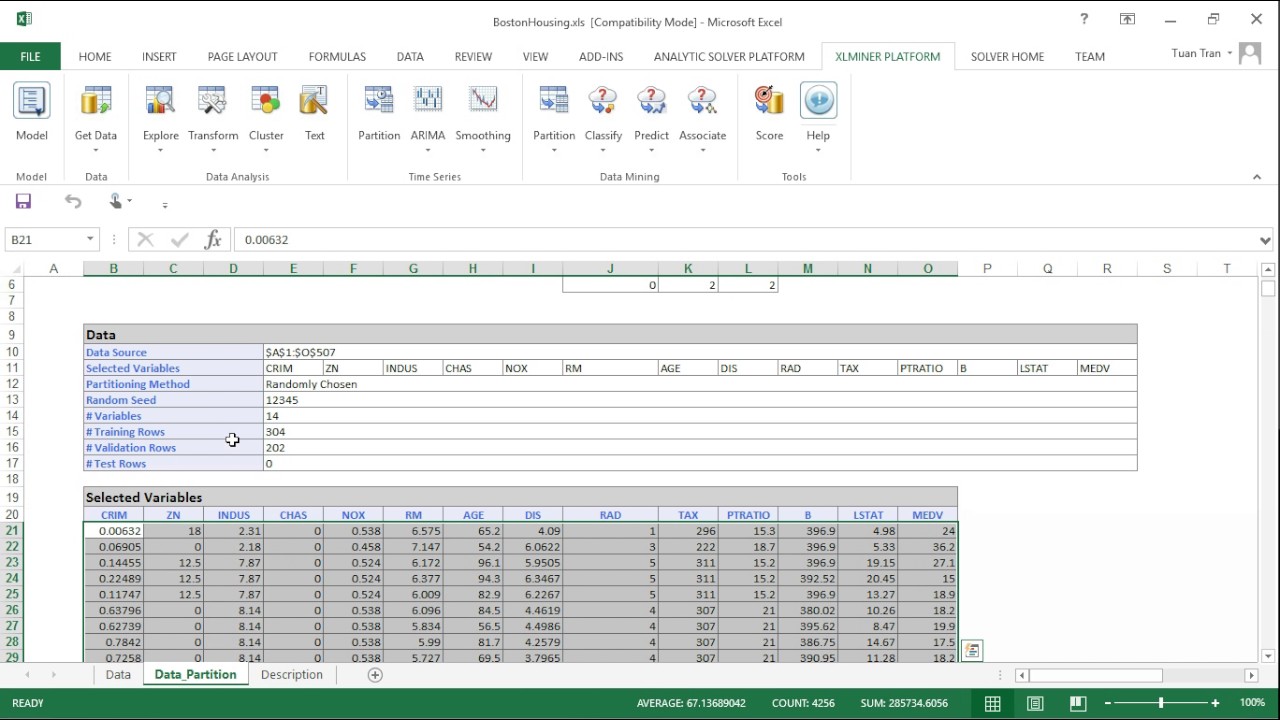Switch to Page Break Preview
1280x720 pixels.
(1077, 703)
